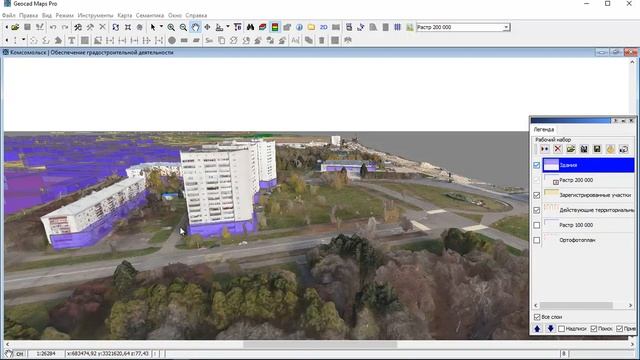Click the redo arrow in the toolbar
This screenshot has width=640, height=360.
65,27
